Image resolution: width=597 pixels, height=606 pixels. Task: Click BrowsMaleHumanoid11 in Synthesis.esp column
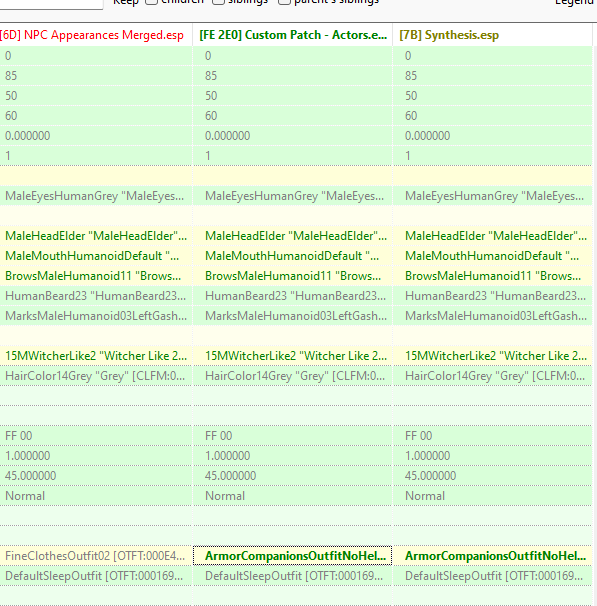click(x=492, y=276)
